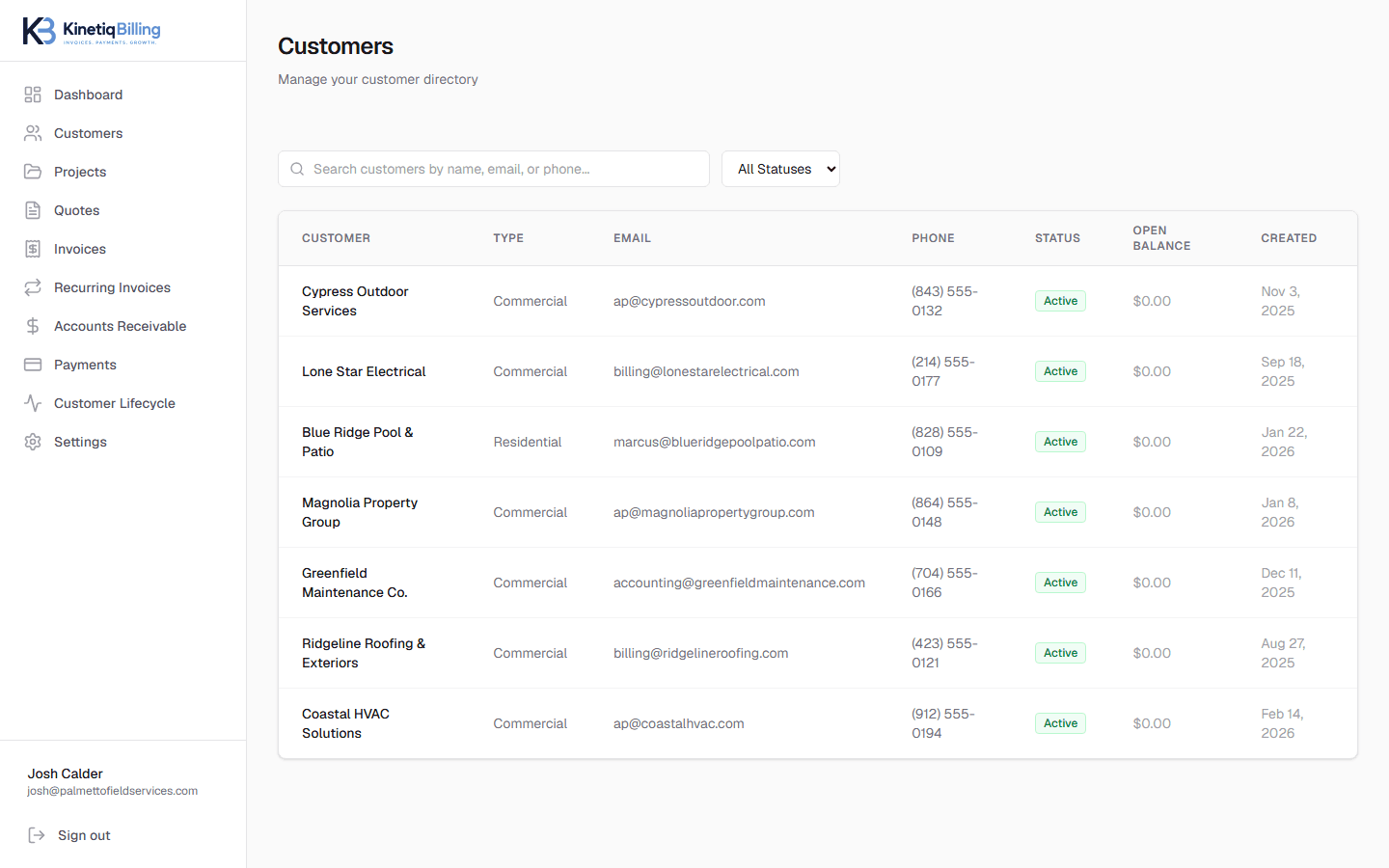
Task: Click Josh Calder user name
Action: click(x=65, y=773)
